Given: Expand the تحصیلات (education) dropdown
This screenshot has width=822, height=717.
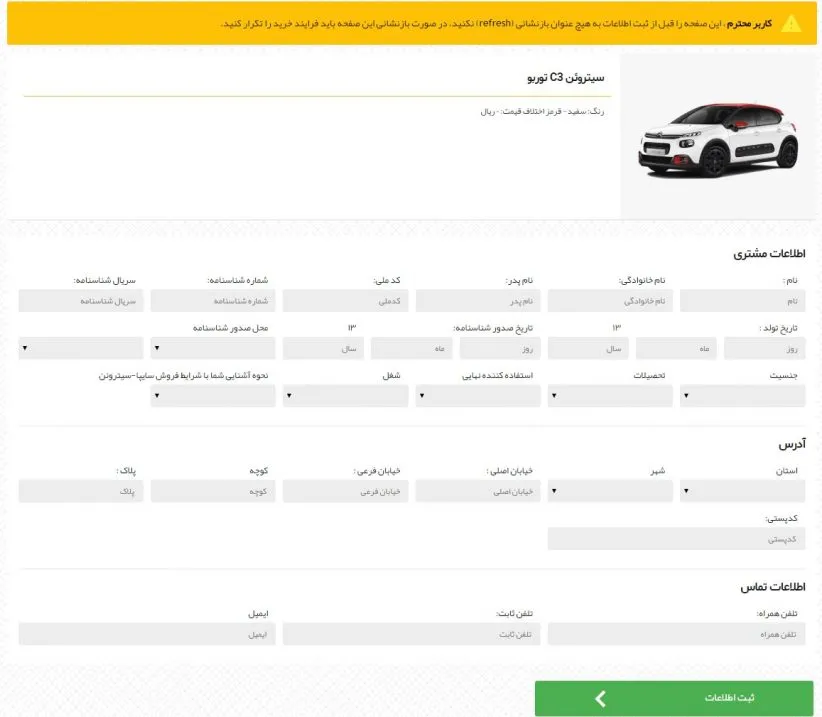Looking at the screenshot, I should [x=610, y=396].
